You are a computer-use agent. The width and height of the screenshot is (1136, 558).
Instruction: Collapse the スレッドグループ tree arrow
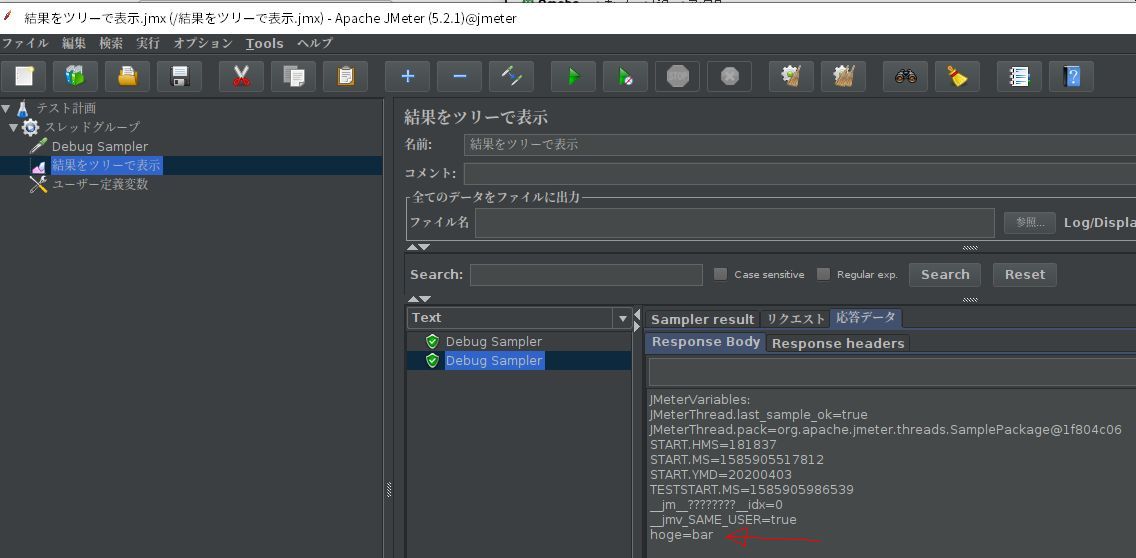click(13, 128)
